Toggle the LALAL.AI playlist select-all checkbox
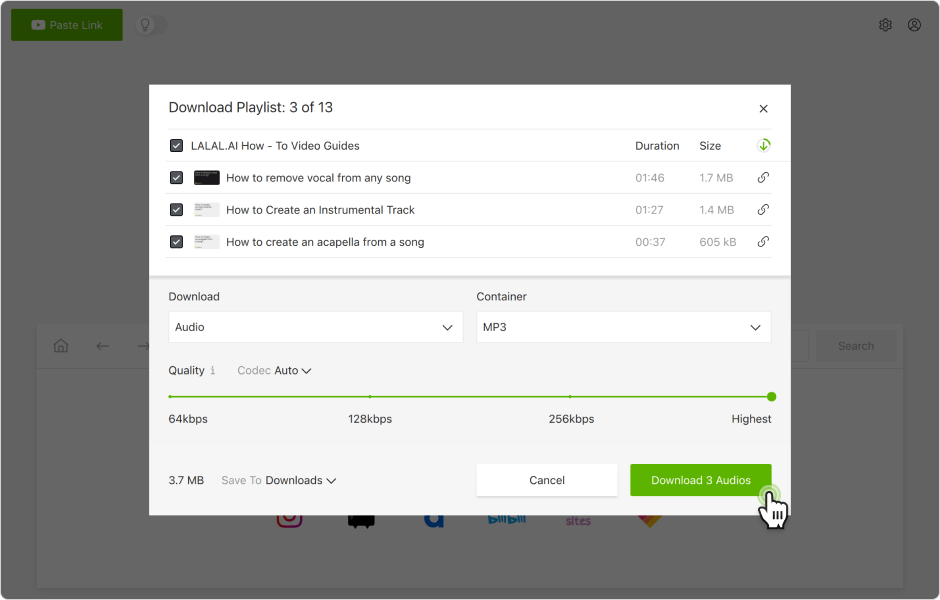This screenshot has height=600, width=940. coord(176,146)
